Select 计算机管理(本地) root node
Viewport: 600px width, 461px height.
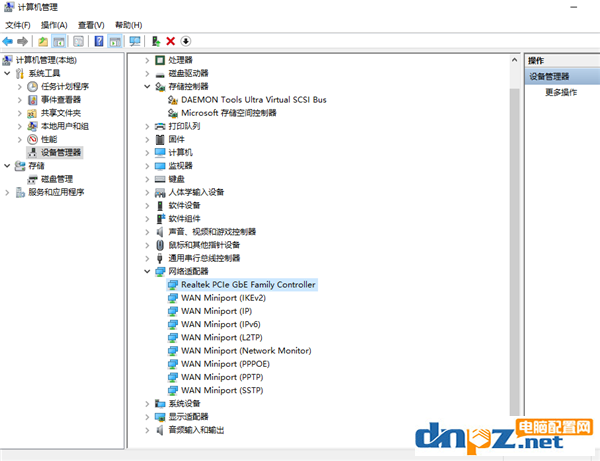pos(46,60)
